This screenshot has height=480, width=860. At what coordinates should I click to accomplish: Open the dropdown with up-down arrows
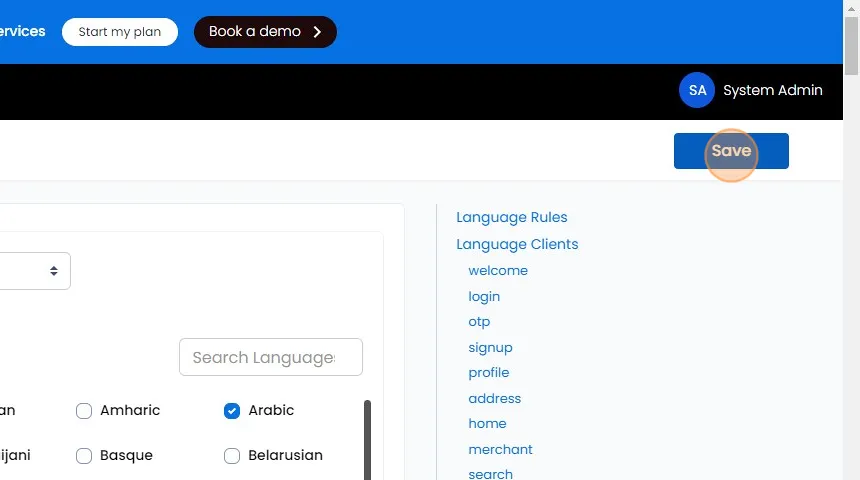click(x=34, y=271)
